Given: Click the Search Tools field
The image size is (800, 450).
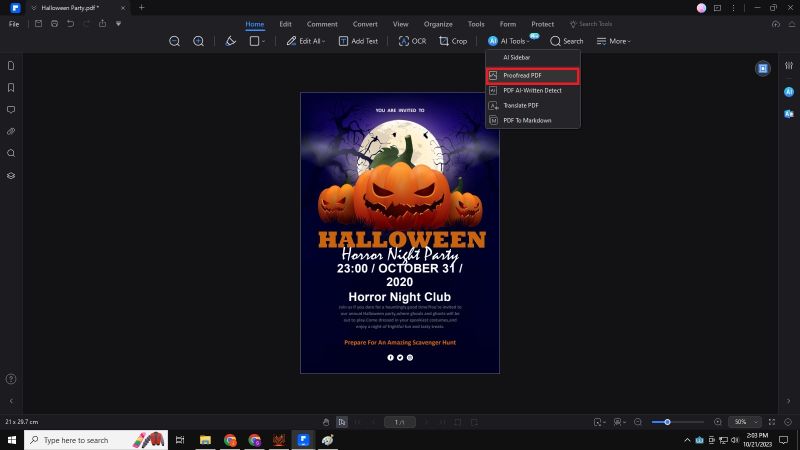Looking at the screenshot, I should pyautogui.click(x=591, y=24).
